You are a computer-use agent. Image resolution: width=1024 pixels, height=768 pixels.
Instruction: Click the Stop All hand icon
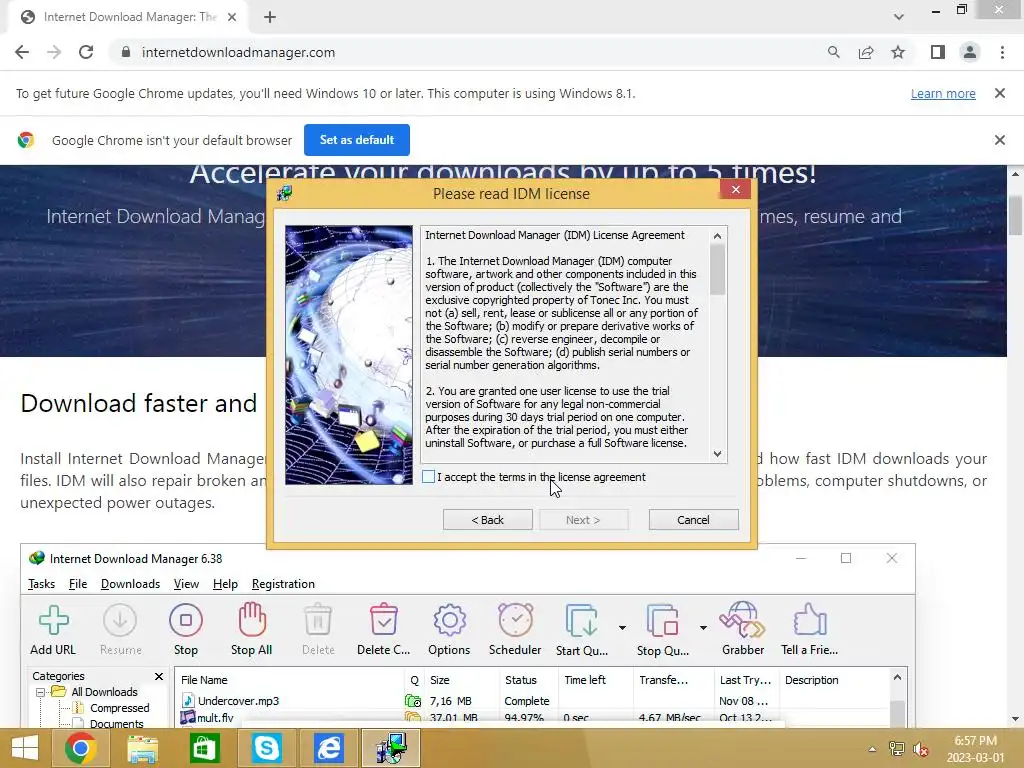[251, 620]
